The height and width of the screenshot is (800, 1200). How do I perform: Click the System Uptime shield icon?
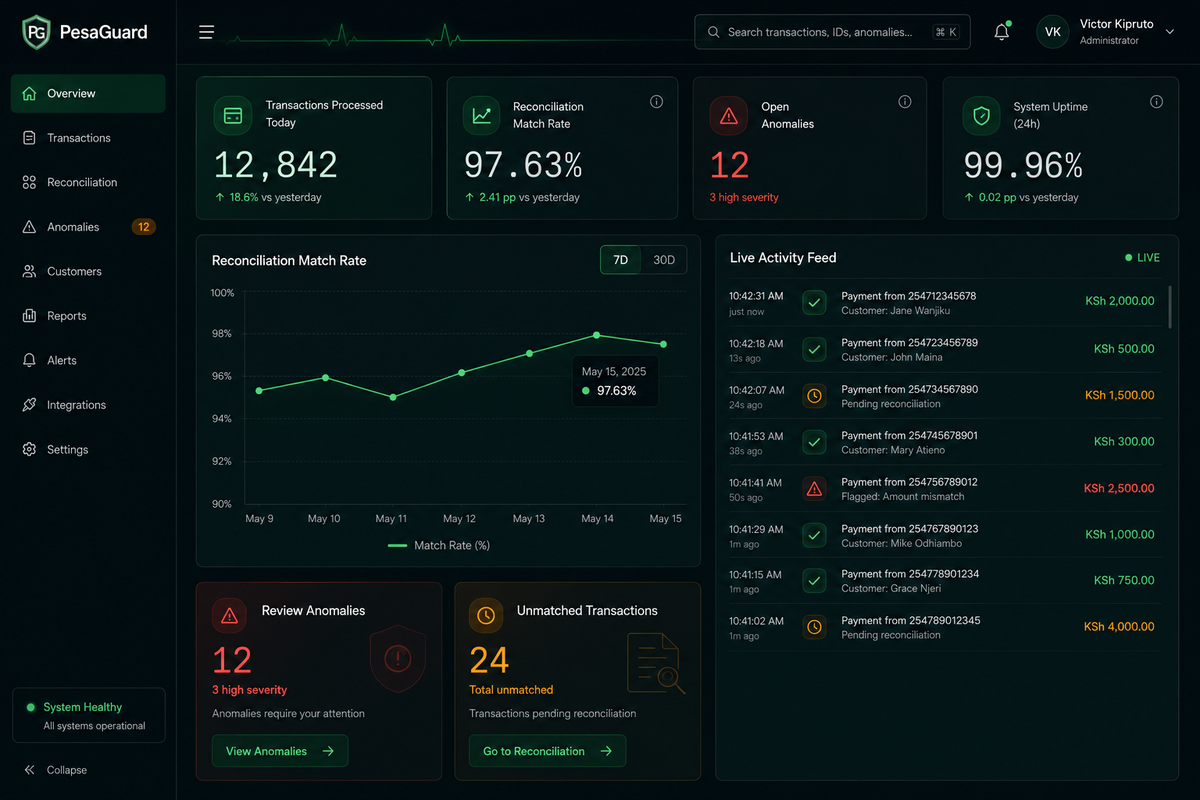pos(981,115)
